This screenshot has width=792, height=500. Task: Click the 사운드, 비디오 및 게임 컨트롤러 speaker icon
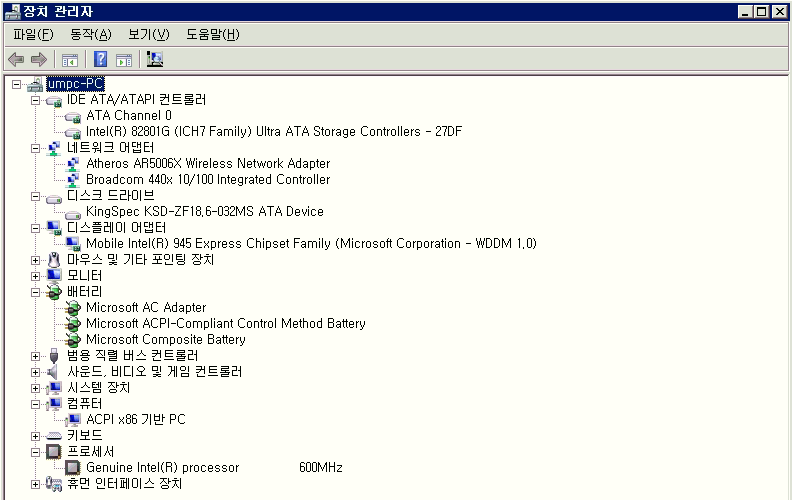pyautogui.click(x=53, y=372)
